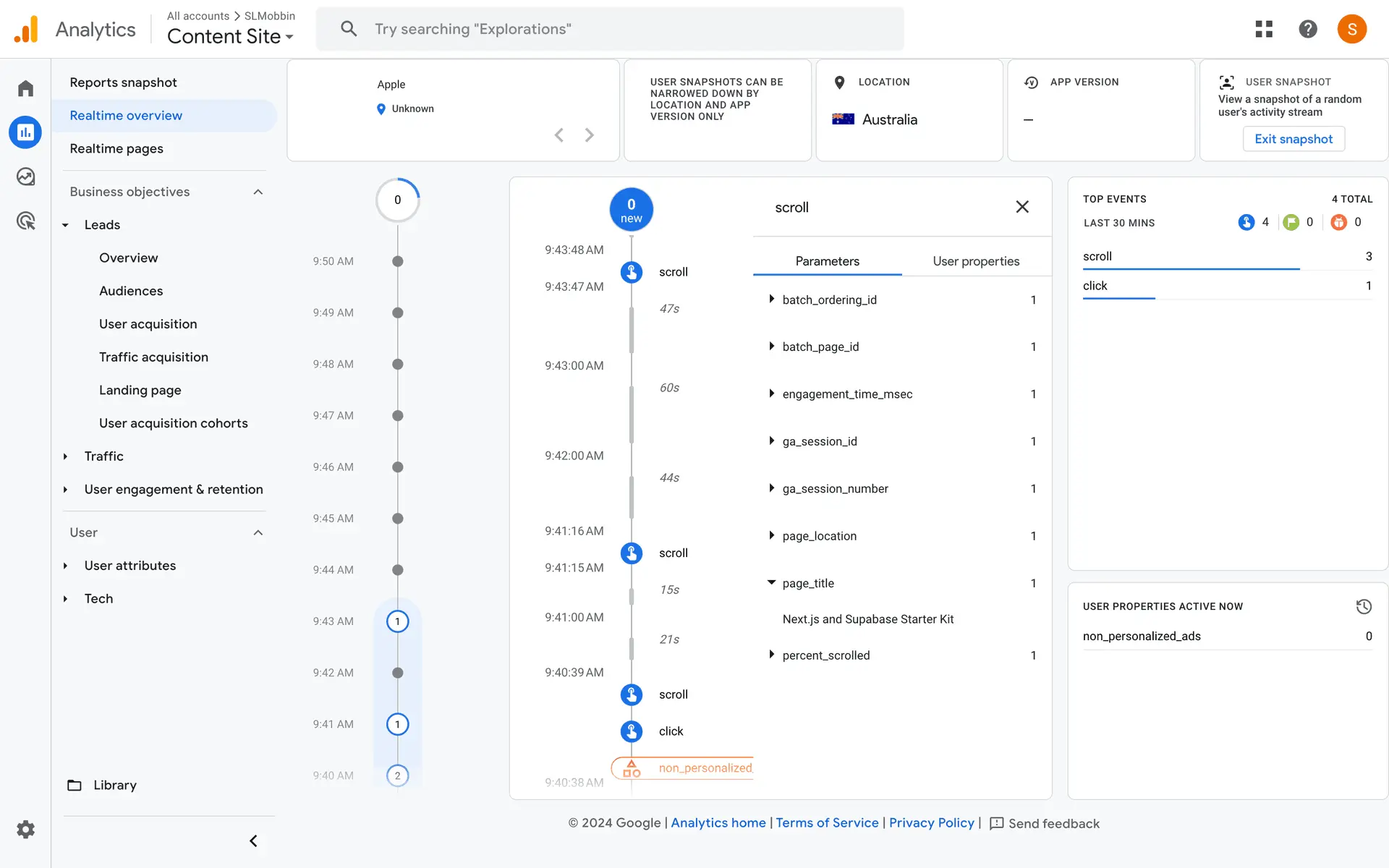Open the Advertising icon in left rail
Viewport: 1389px width, 868px height.
[26, 221]
